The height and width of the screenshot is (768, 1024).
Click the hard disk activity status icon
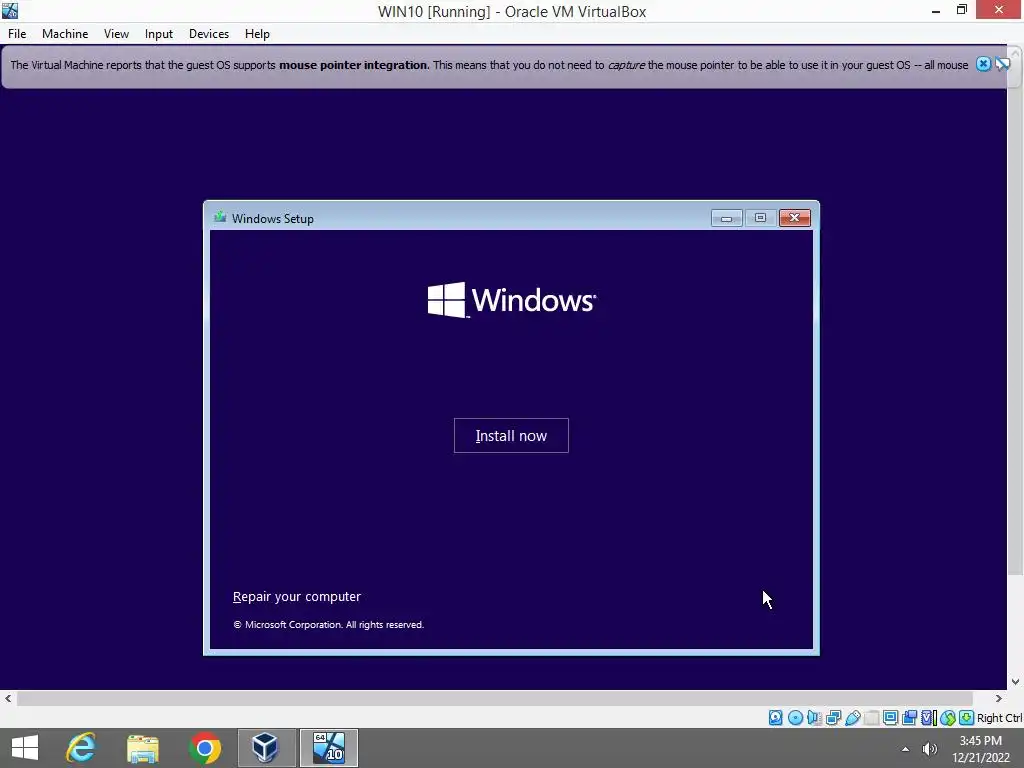tap(775, 718)
